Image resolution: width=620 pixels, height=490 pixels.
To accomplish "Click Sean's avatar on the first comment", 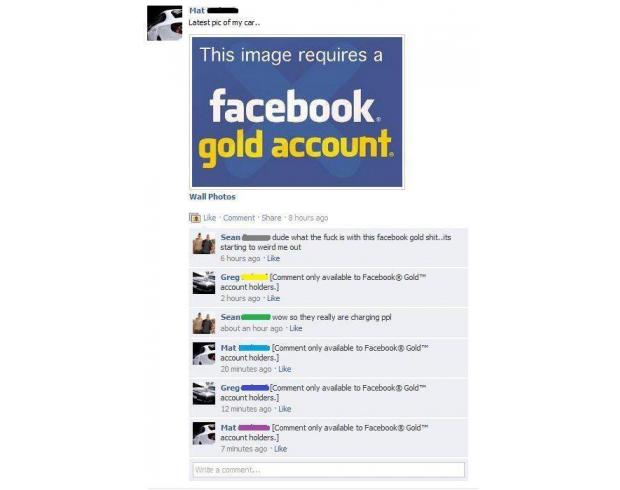I will coord(204,243).
